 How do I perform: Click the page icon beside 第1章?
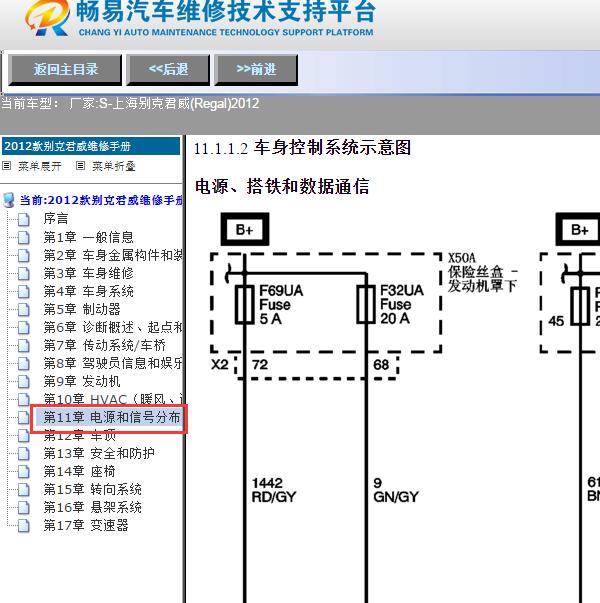pos(23,237)
